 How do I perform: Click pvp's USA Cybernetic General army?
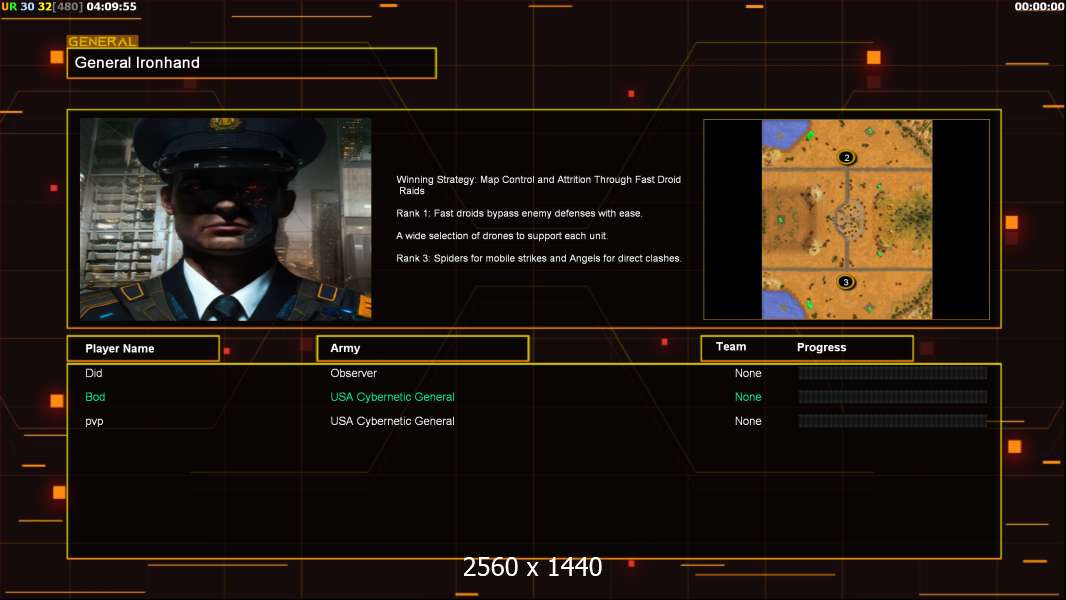392,421
